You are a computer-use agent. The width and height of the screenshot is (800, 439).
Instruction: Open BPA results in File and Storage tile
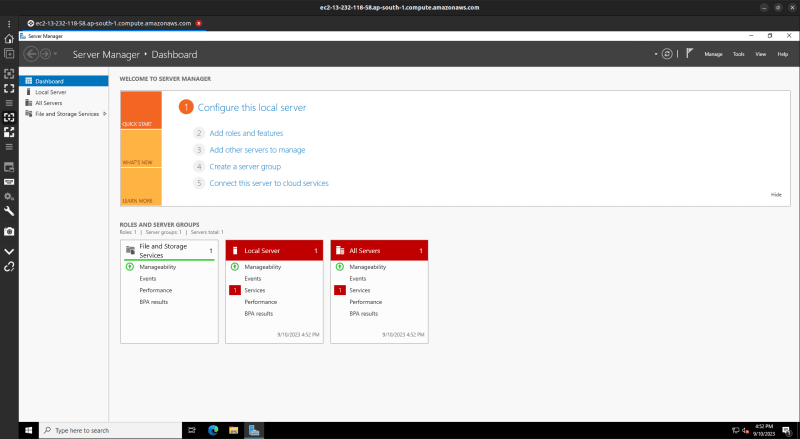click(154, 302)
